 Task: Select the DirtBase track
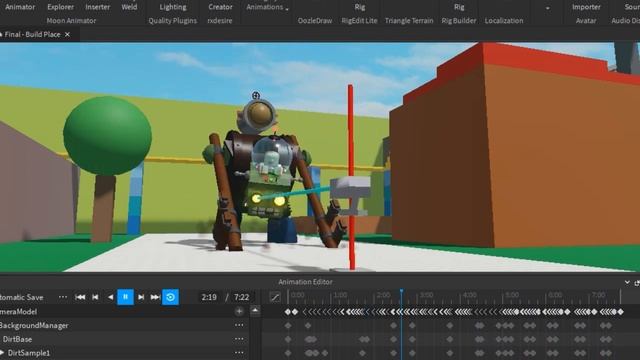(17, 339)
